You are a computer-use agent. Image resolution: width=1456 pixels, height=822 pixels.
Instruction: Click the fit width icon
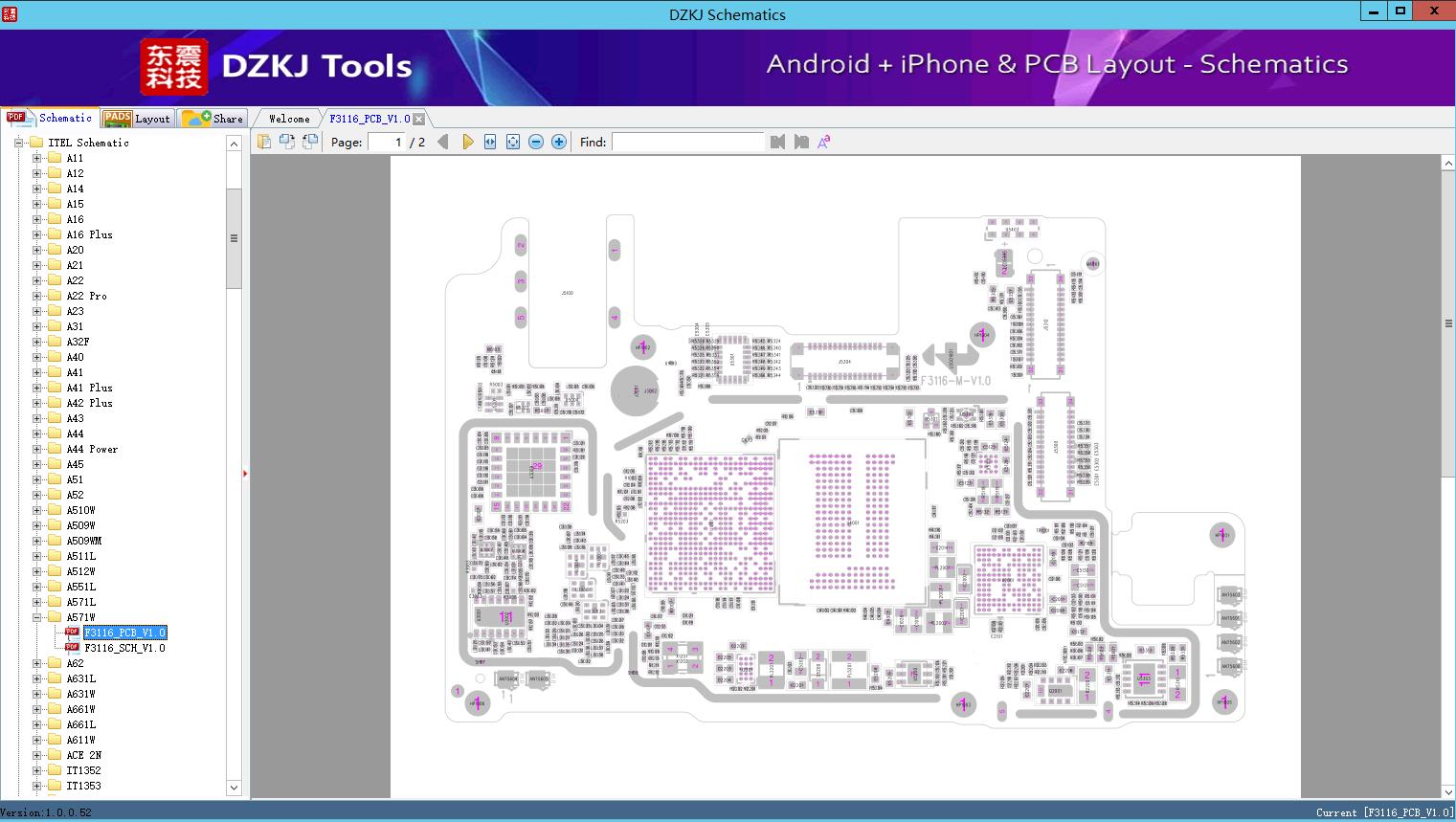tap(490, 142)
